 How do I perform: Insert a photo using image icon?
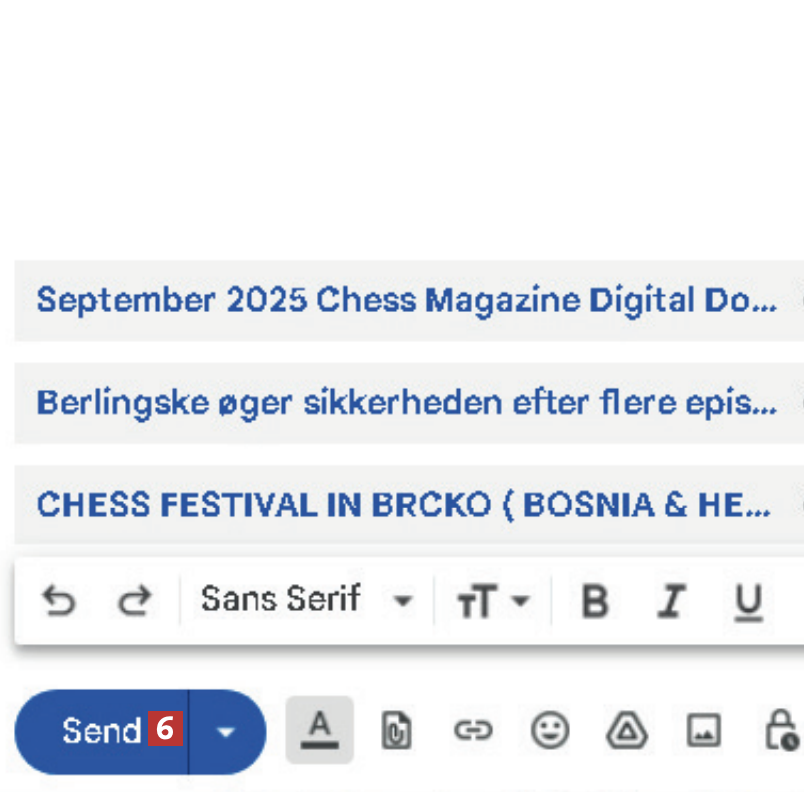703,732
